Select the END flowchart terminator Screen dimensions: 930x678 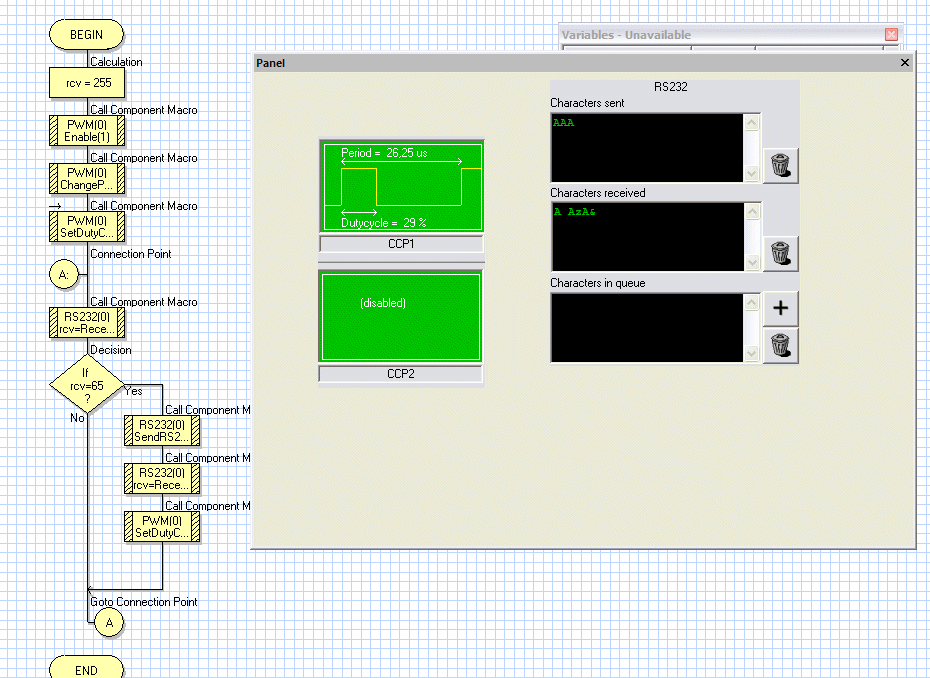tap(87, 668)
